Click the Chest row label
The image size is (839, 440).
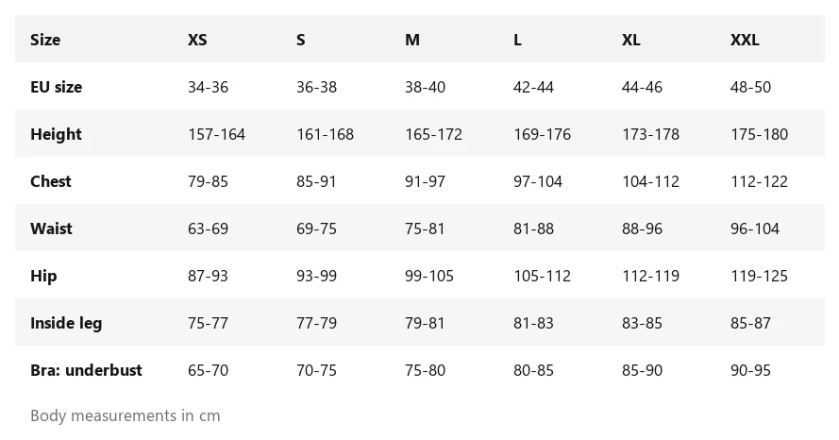[x=51, y=181]
